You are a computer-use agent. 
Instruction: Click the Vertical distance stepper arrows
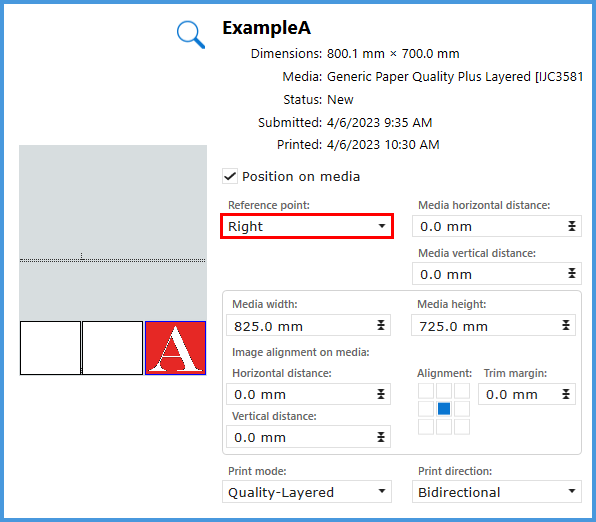click(381, 437)
